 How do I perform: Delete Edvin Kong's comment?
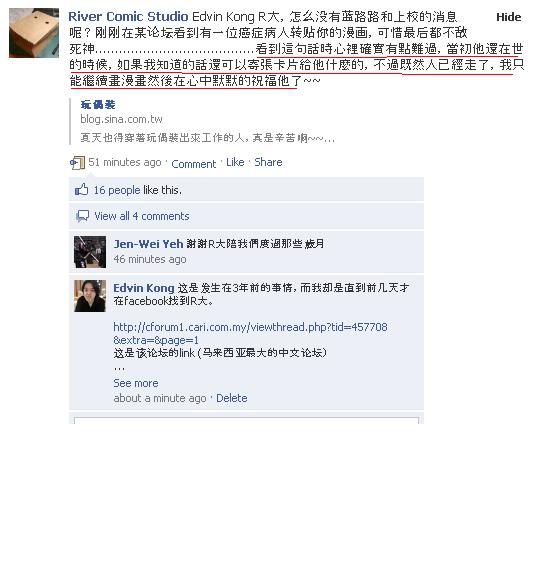pos(232,398)
